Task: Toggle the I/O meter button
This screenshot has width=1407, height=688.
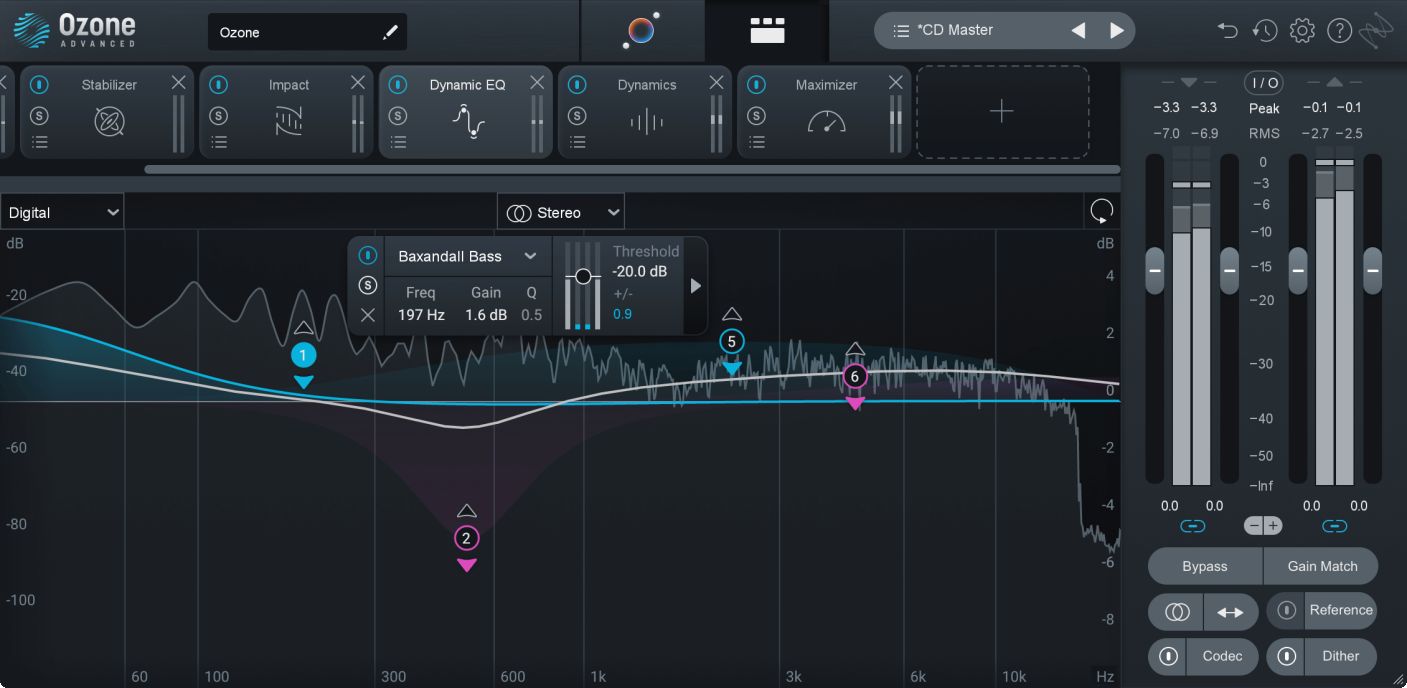Action: 1264,82
